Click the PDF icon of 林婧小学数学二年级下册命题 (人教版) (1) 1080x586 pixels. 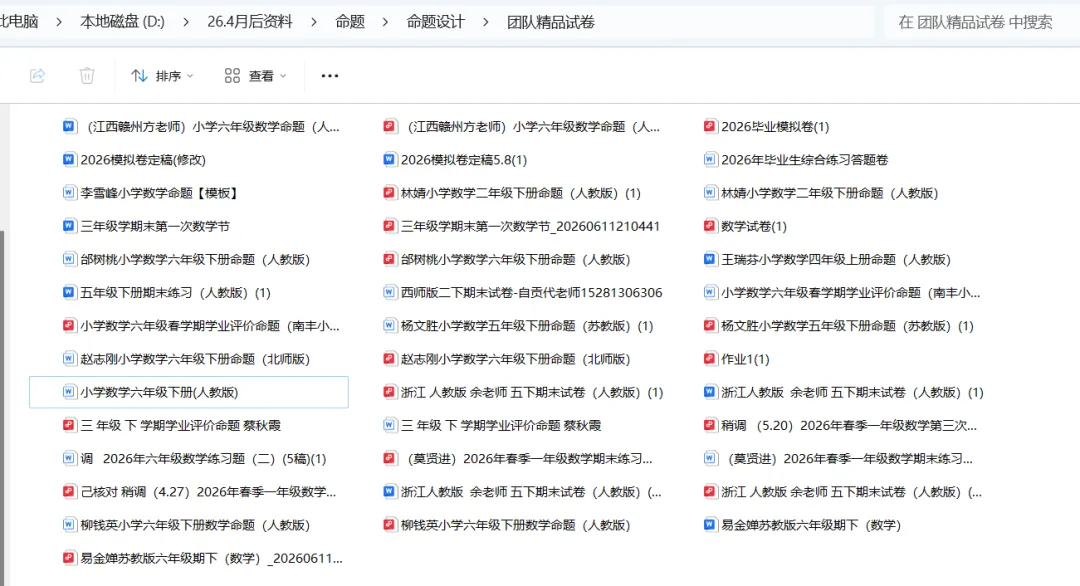[x=389, y=193]
